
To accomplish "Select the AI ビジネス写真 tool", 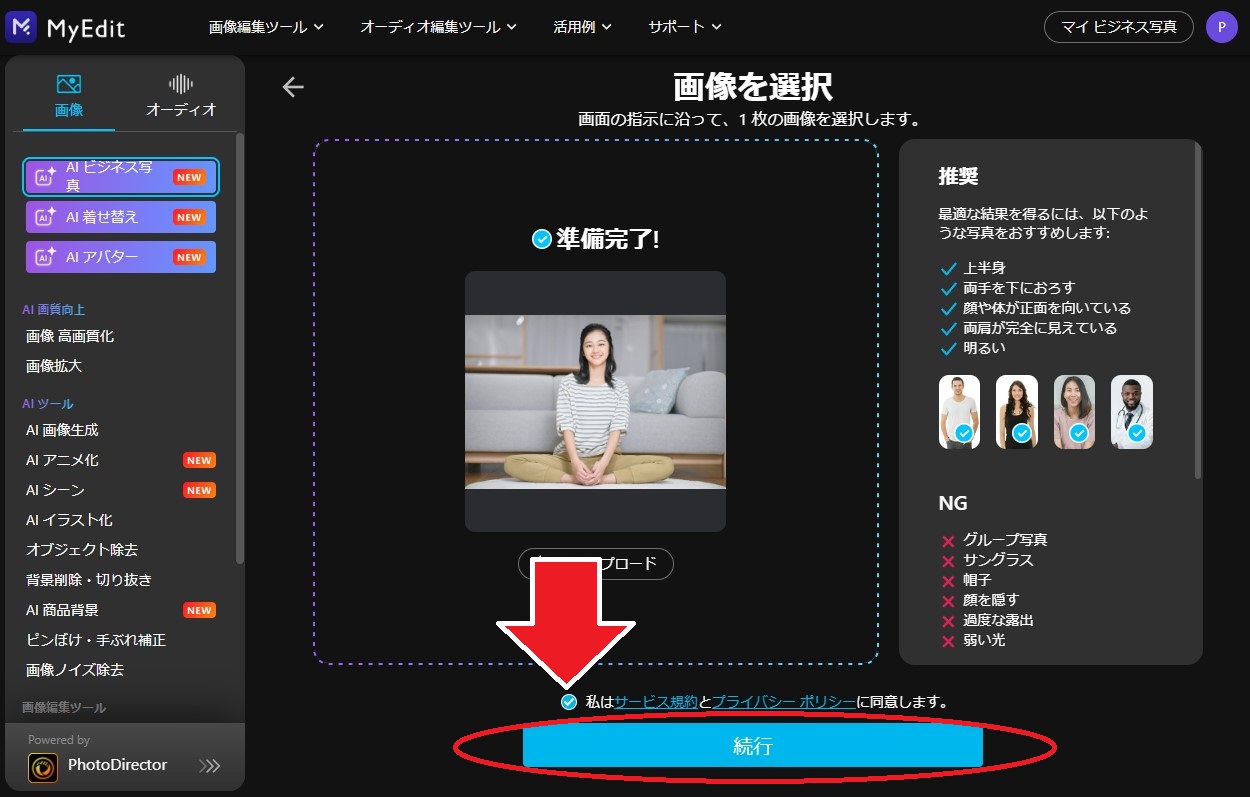I will (121, 177).
